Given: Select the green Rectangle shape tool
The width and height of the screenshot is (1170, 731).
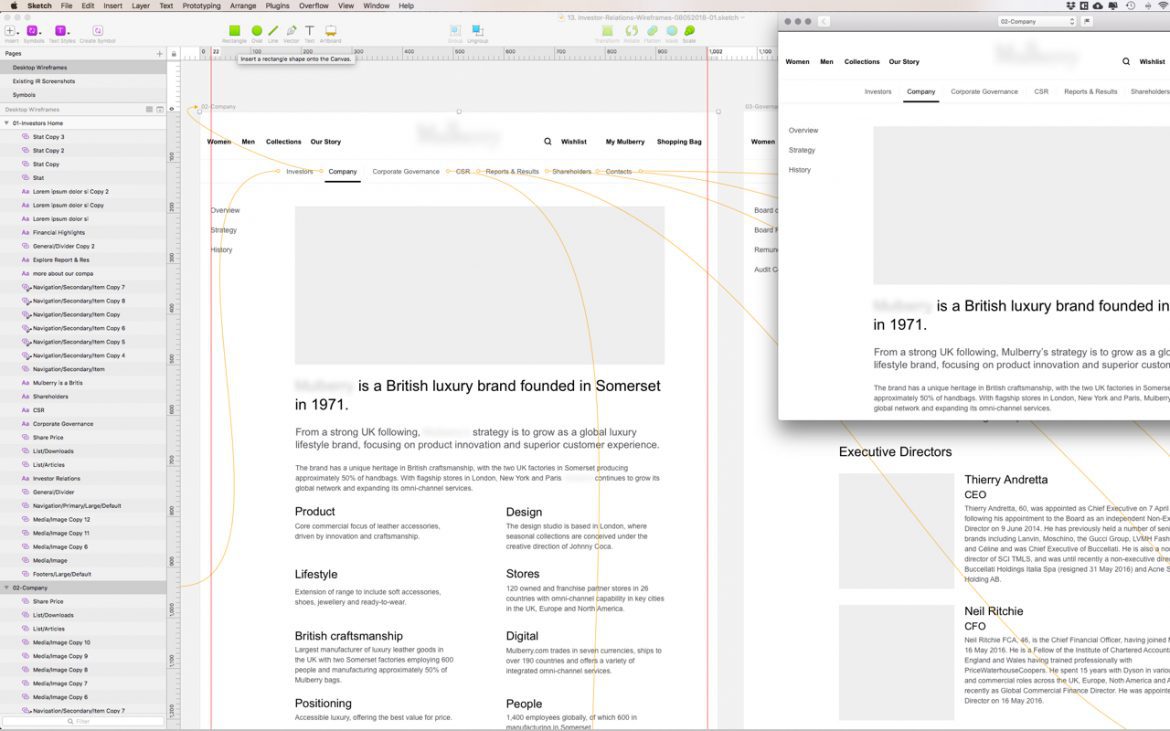Looking at the screenshot, I should [x=234, y=31].
